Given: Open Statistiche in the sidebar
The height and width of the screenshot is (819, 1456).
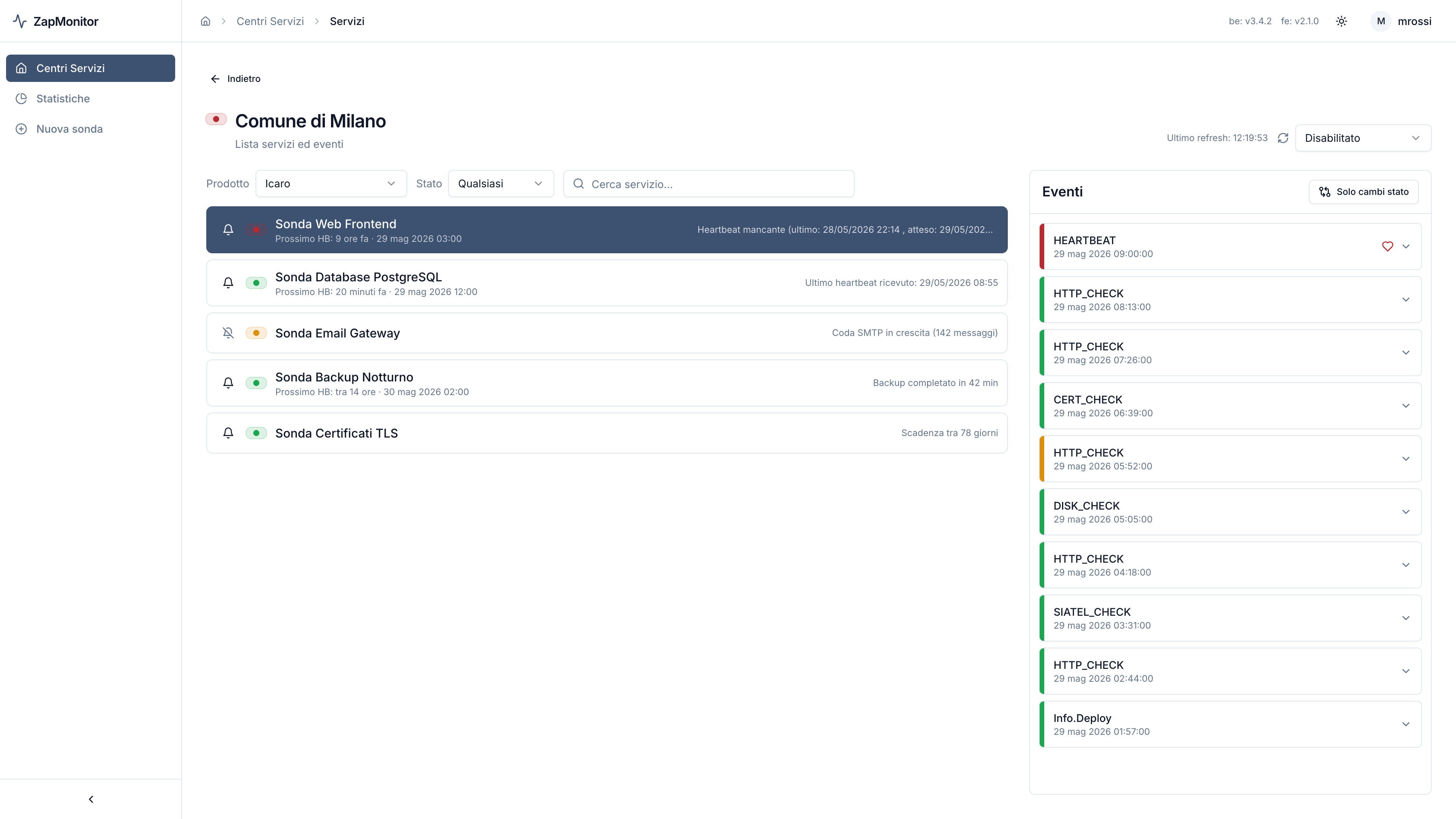Looking at the screenshot, I should (91, 98).
